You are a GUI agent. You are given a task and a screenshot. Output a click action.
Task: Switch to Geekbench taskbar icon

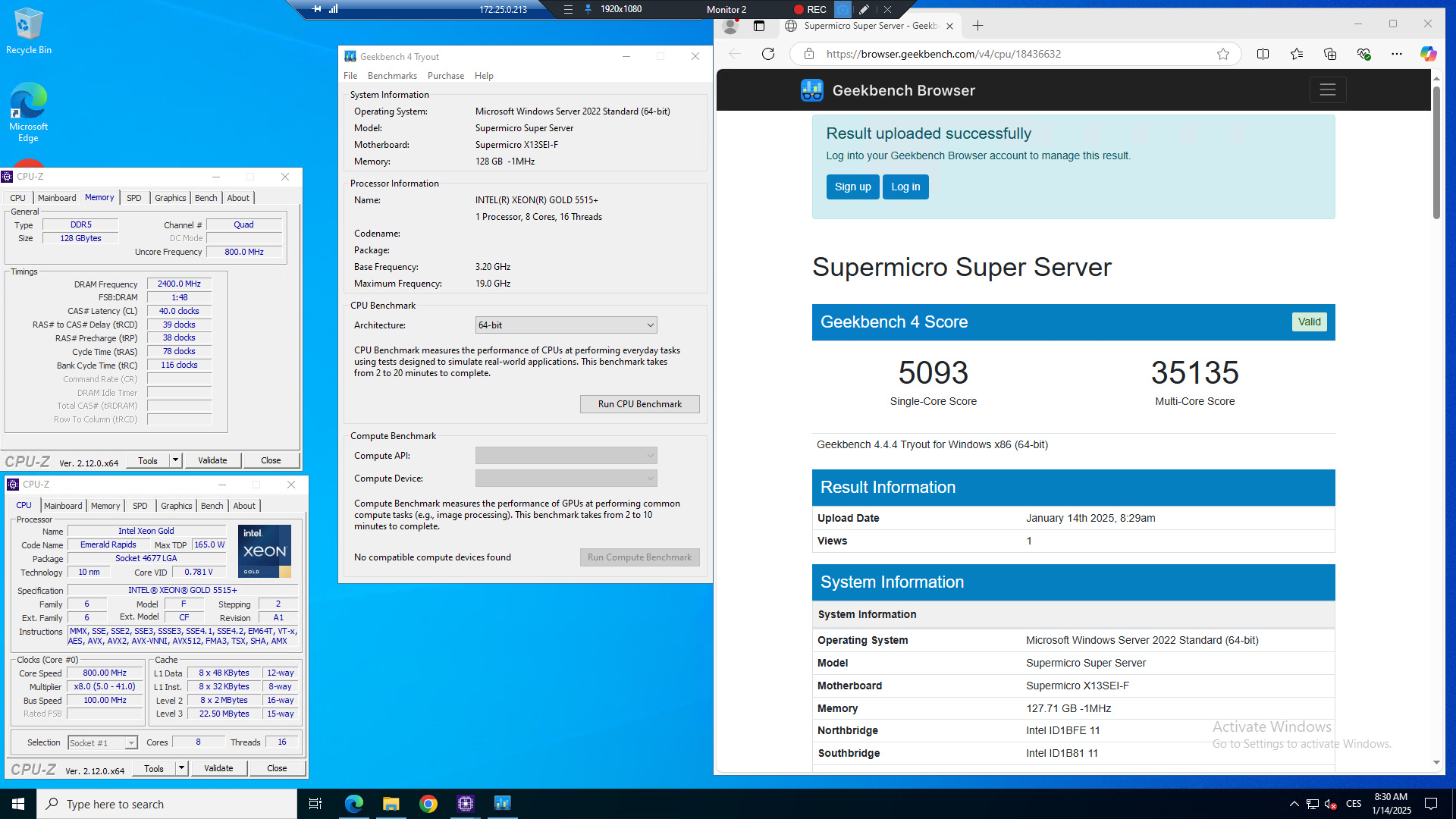pos(503,804)
